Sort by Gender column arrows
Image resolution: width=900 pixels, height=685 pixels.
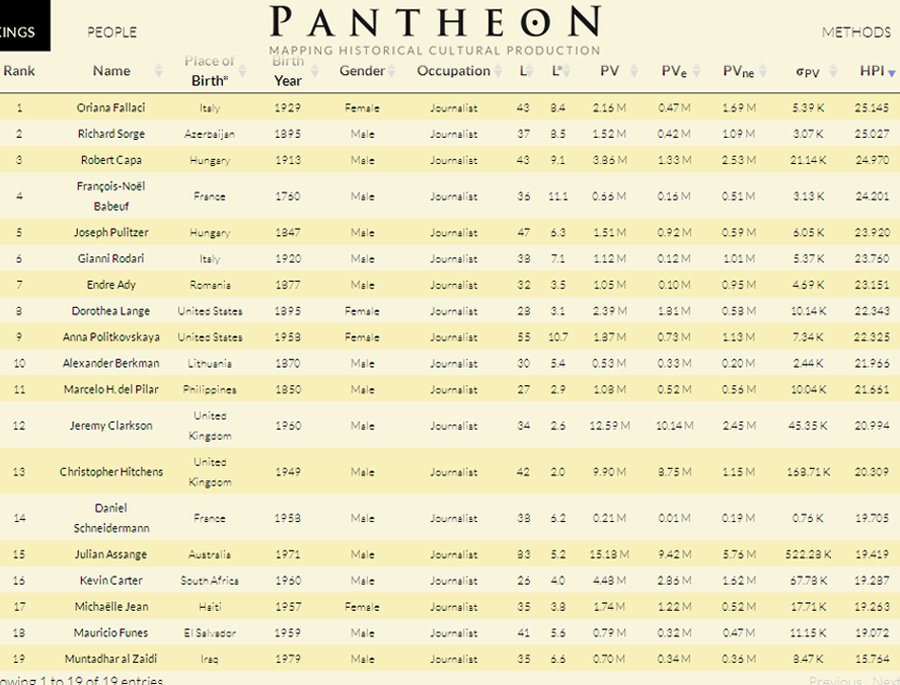tap(391, 71)
